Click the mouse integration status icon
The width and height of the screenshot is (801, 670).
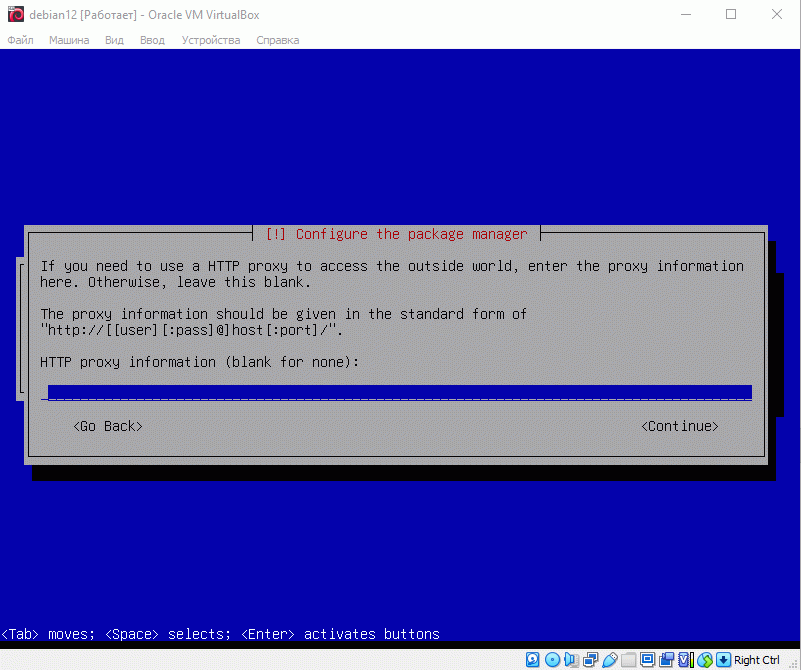click(704, 660)
